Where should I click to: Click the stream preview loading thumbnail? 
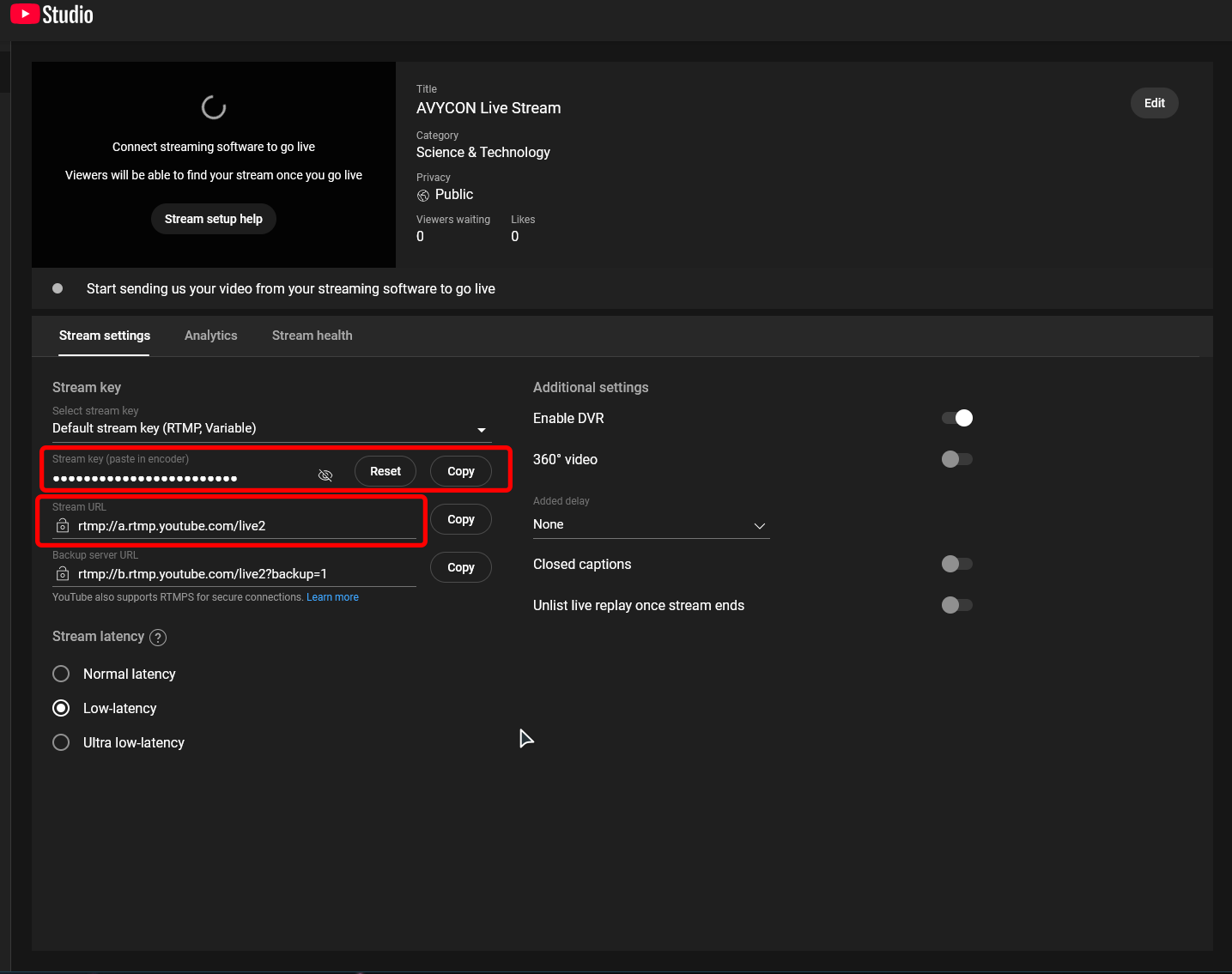coord(214,164)
